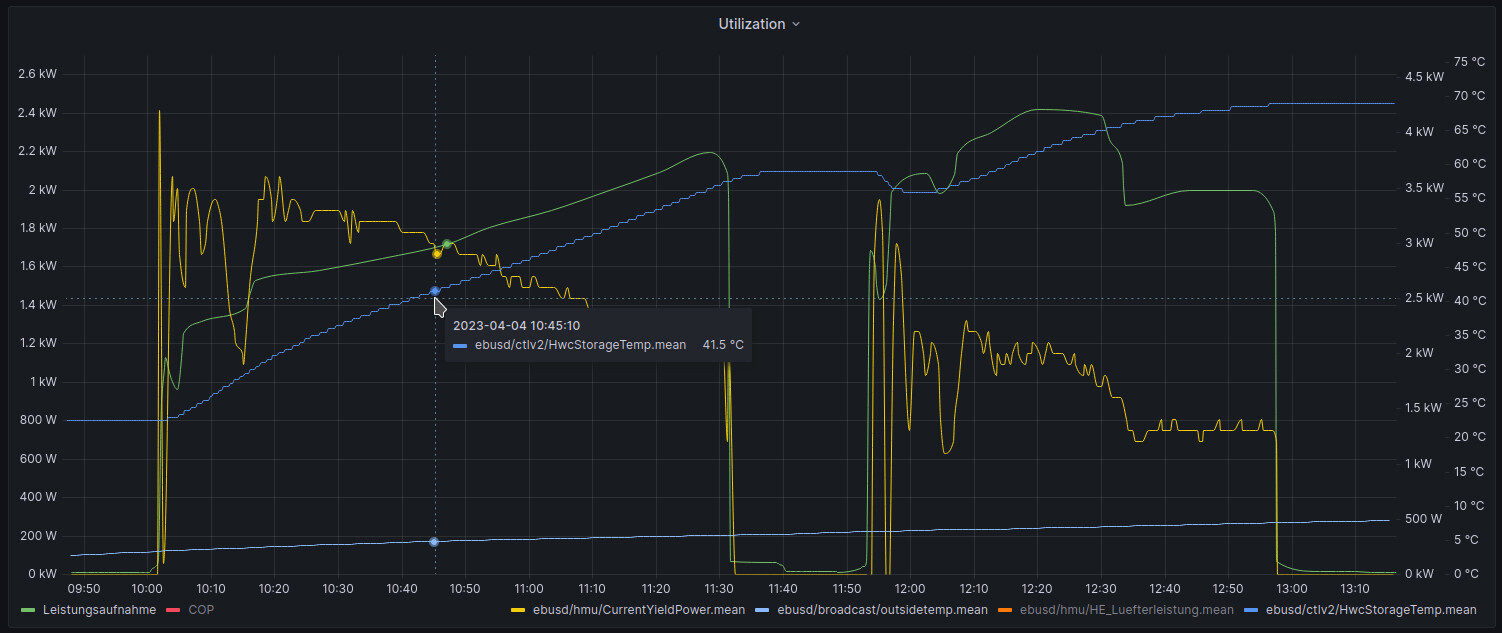Click the blue HwcStorageTemp hover data point
Viewport: 1502px width, 633px height.
435,291
